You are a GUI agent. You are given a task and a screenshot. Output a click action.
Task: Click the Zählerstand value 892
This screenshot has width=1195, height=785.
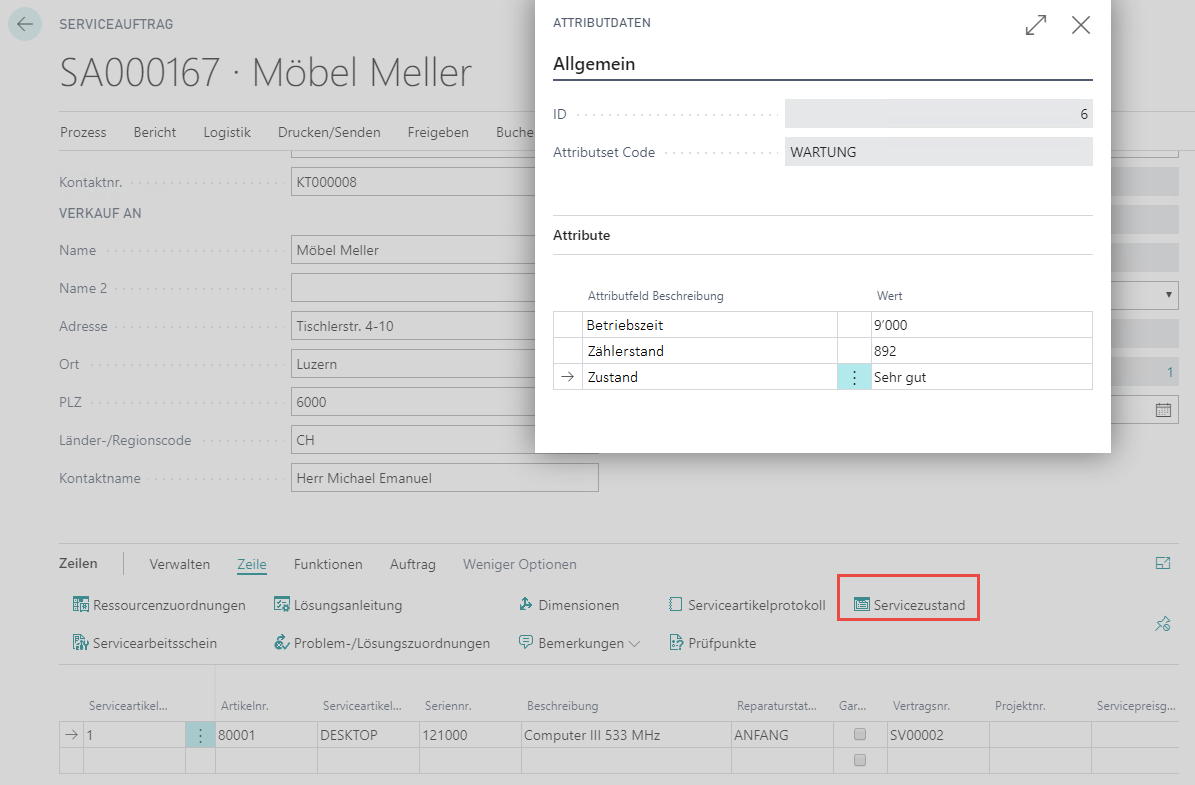981,351
